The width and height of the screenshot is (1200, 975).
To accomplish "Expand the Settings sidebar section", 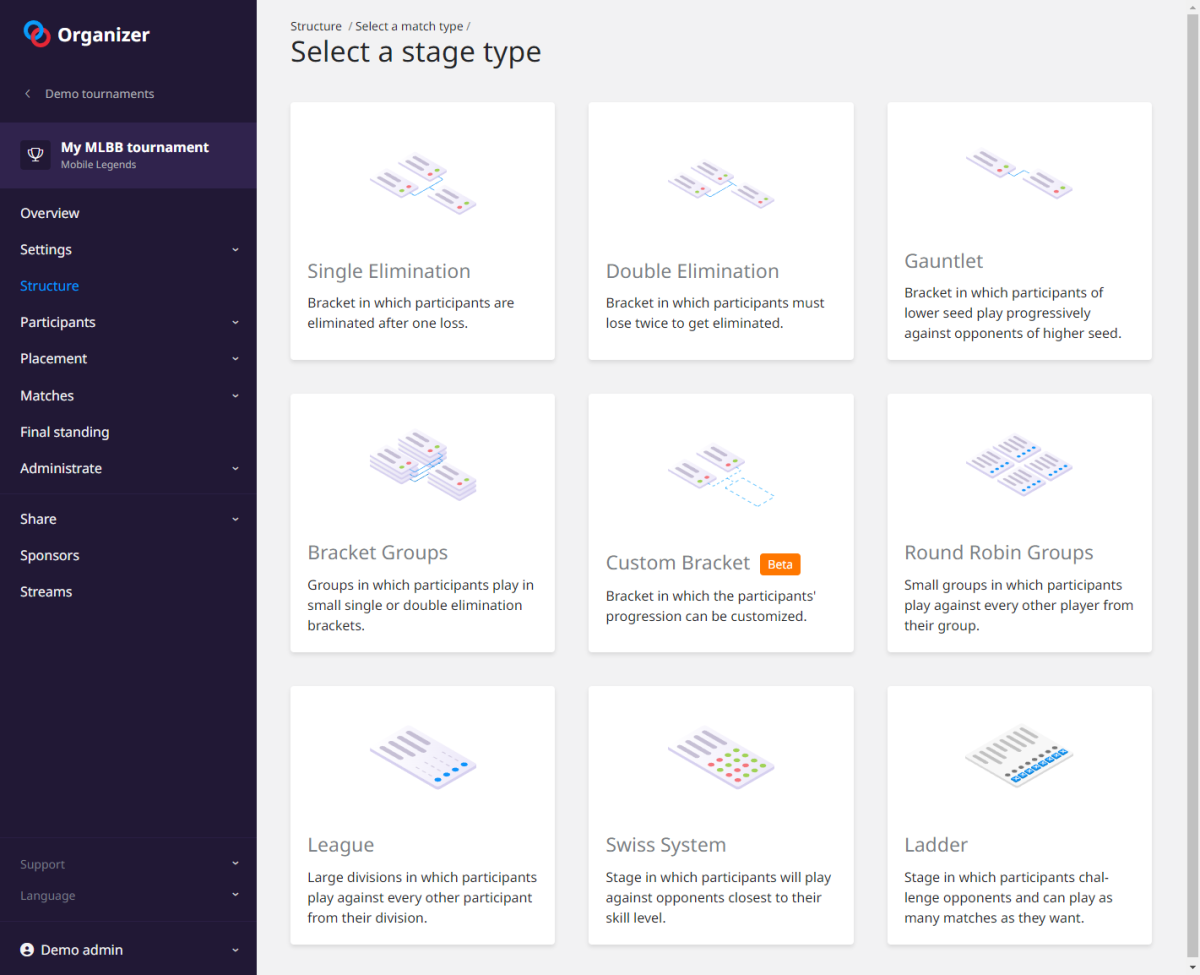I will (235, 250).
